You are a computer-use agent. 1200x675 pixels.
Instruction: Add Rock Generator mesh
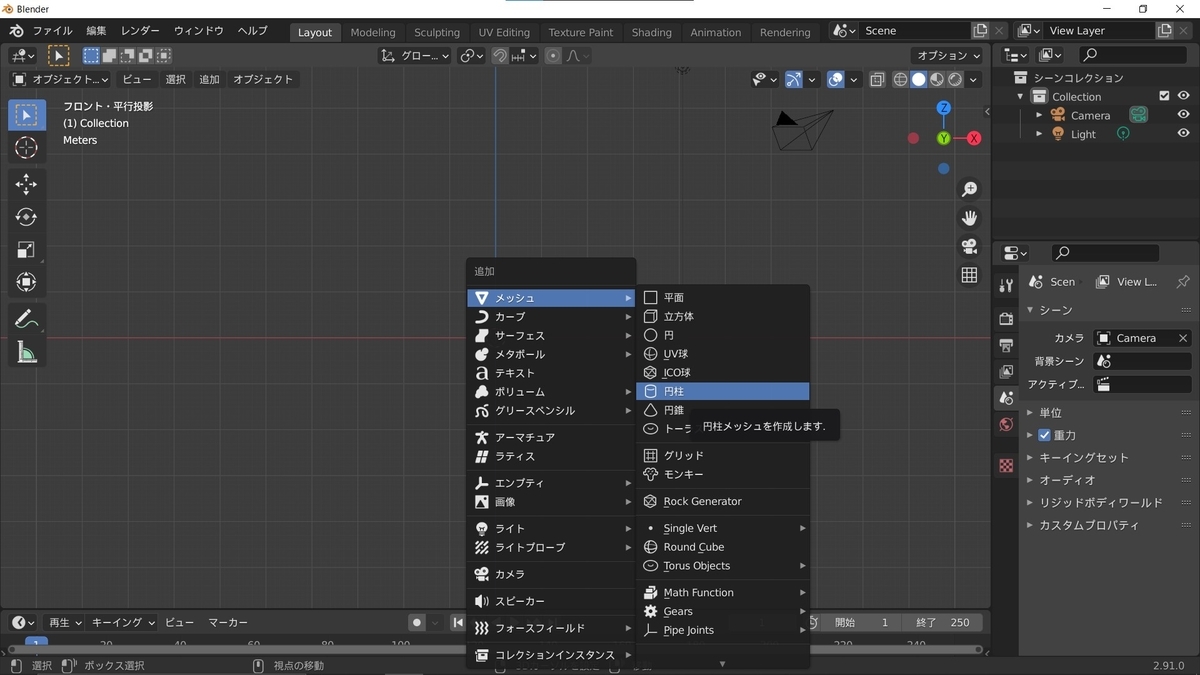click(x=723, y=501)
